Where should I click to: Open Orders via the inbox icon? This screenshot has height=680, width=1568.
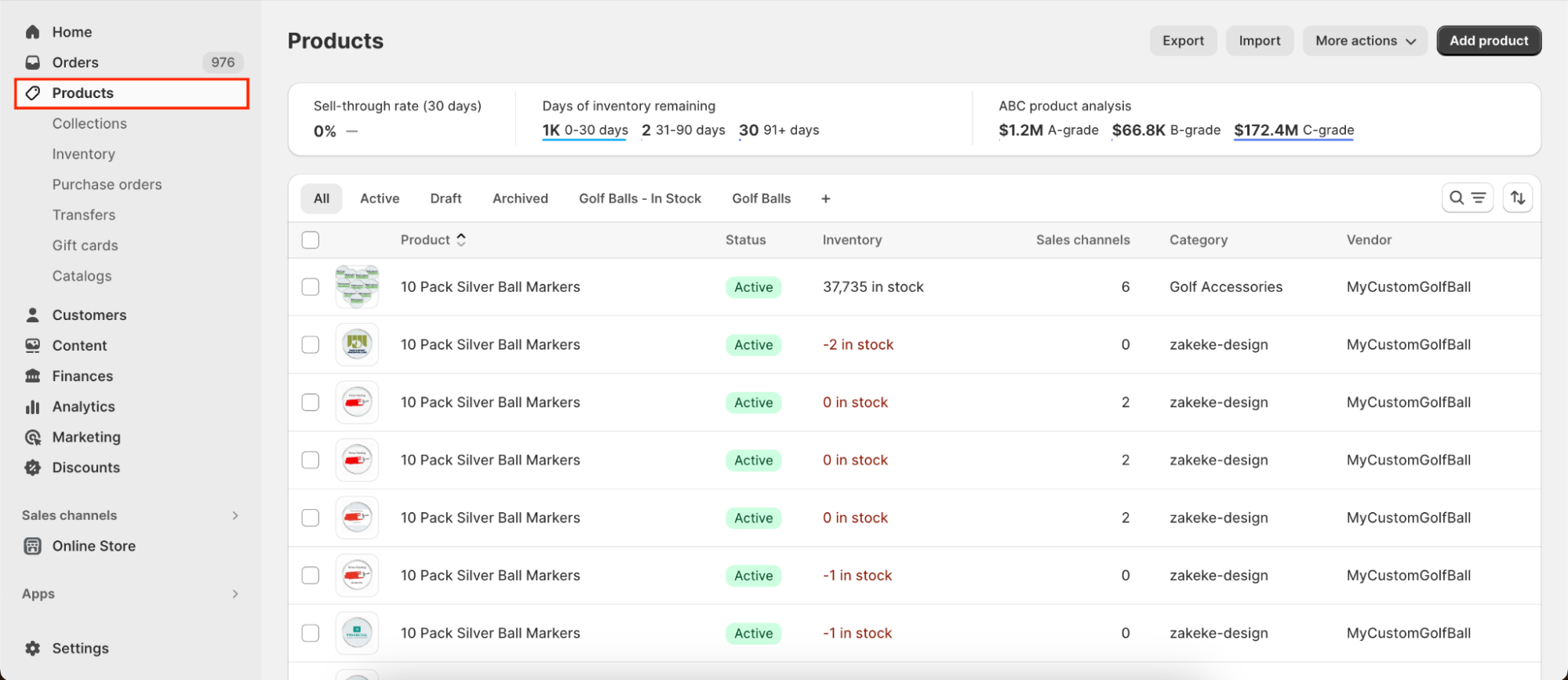point(32,63)
